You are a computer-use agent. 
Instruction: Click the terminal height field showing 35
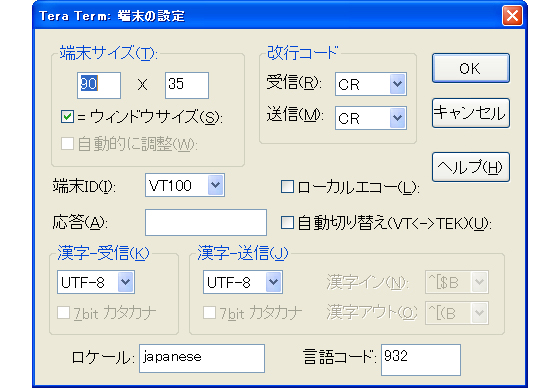[x=187, y=85]
